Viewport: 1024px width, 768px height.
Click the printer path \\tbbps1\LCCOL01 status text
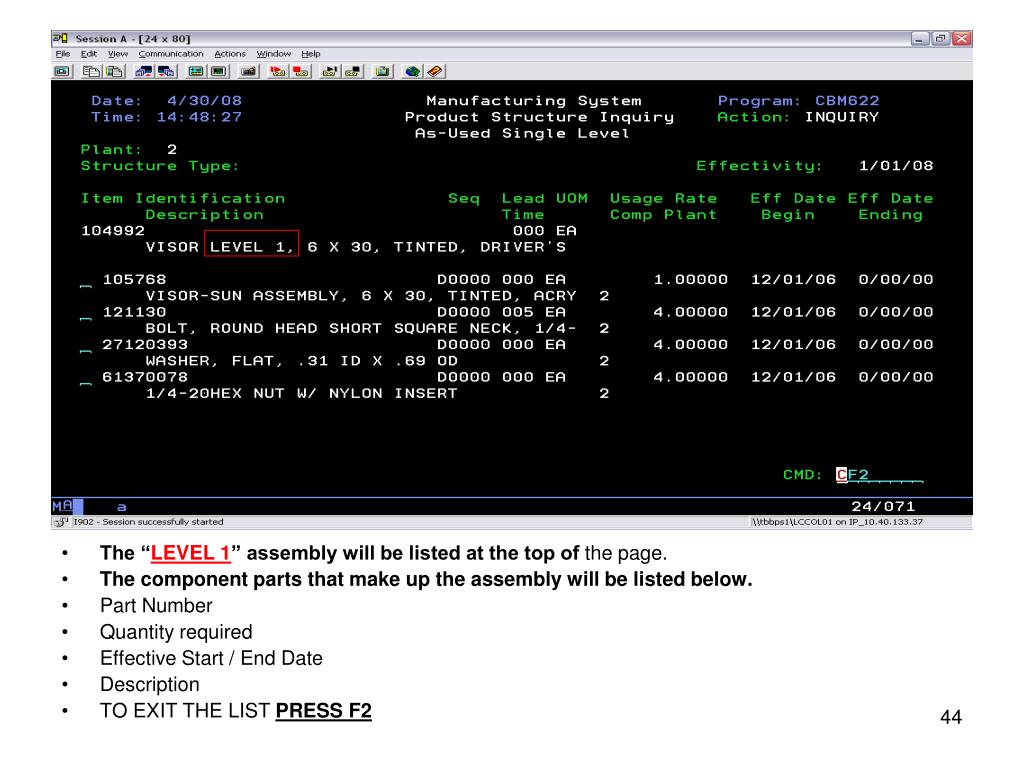click(837, 522)
